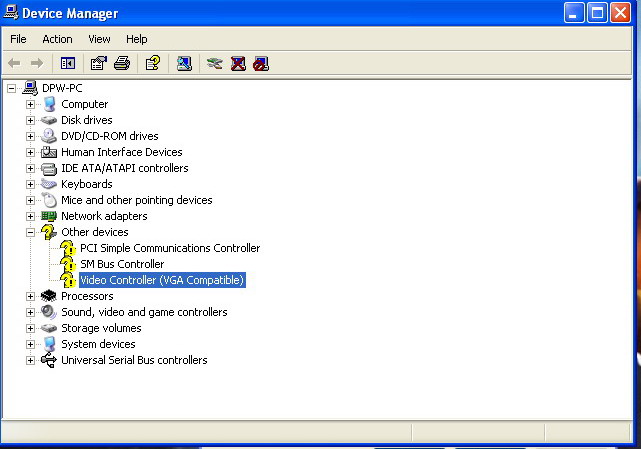Click the Uninstall device toolbar icon
The image size is (641, 449).
[x=238, y=63]
